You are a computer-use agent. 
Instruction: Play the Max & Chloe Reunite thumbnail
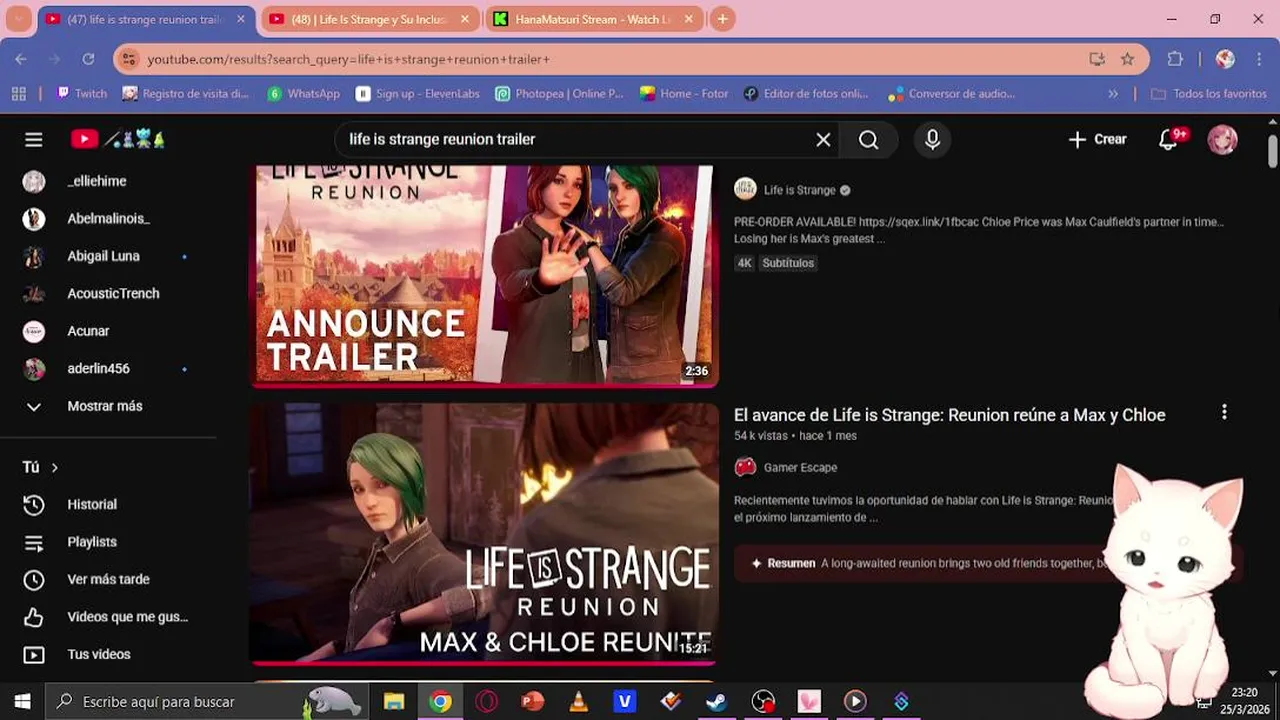click(484, 534)
